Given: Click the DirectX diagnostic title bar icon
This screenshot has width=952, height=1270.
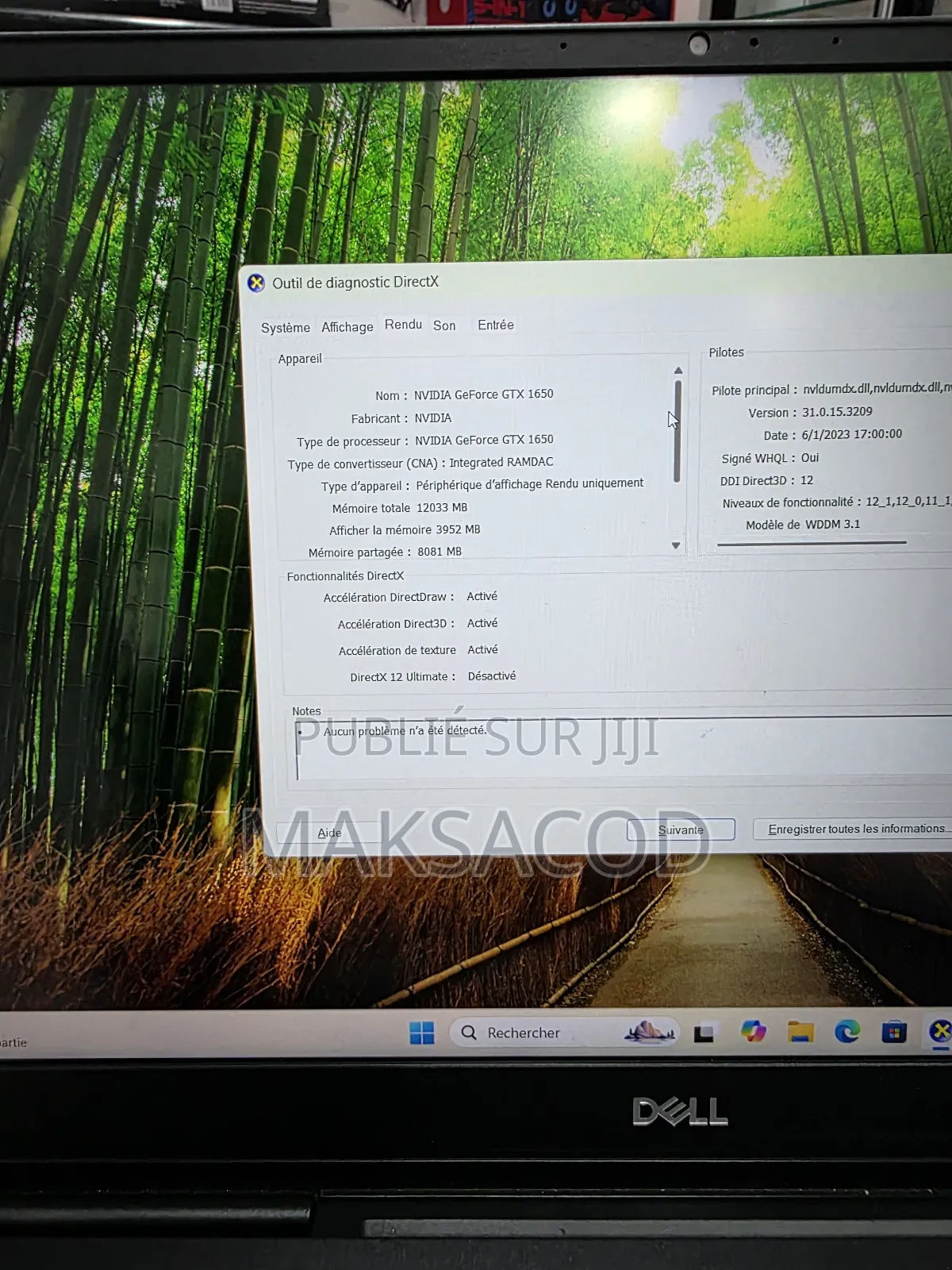Looking at the screenshot, I should 256,283.
